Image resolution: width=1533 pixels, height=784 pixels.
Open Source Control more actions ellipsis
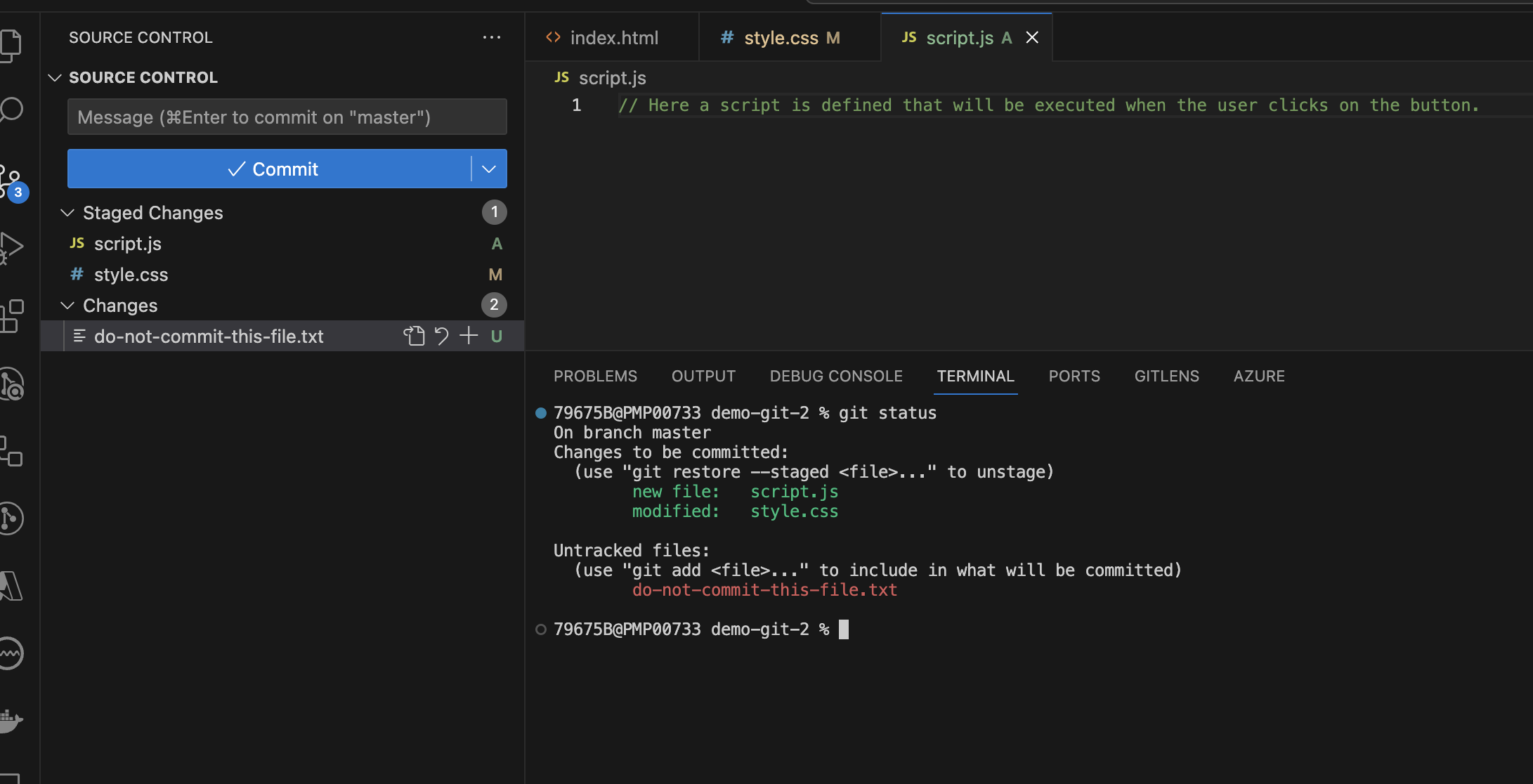(x=492, y=37)
